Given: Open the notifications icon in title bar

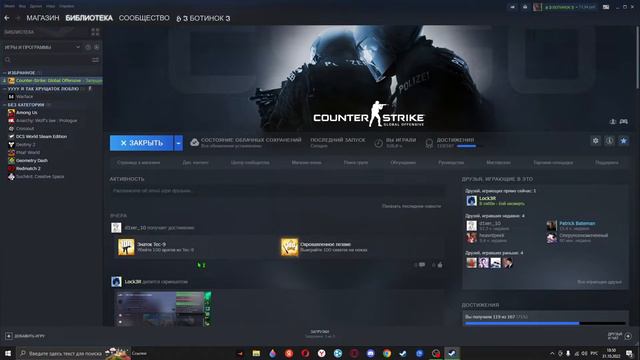Looking at the screenshot, I should point(525,7).
